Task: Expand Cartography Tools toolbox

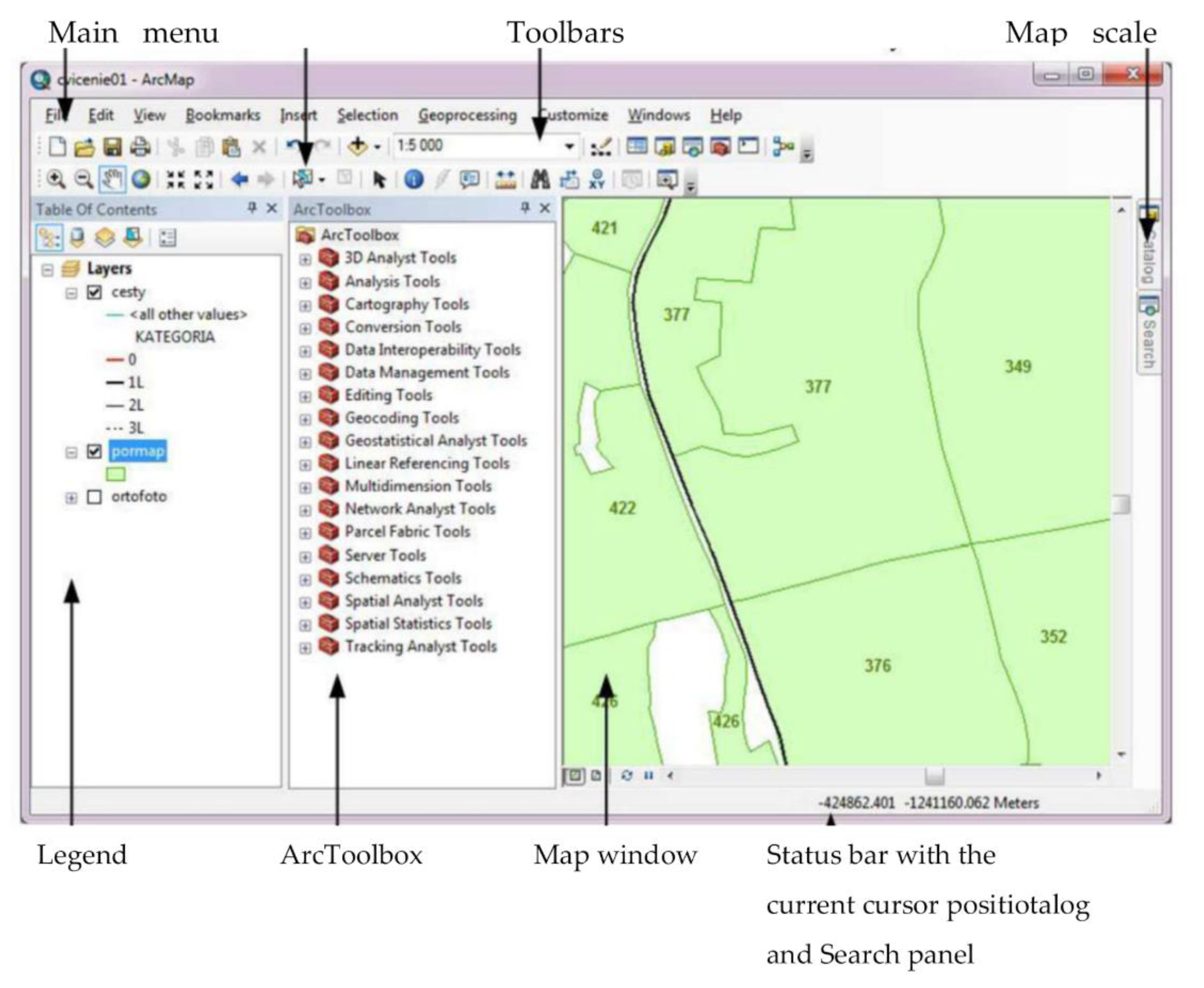Action: pyautogui.click(x=306, y=306)
